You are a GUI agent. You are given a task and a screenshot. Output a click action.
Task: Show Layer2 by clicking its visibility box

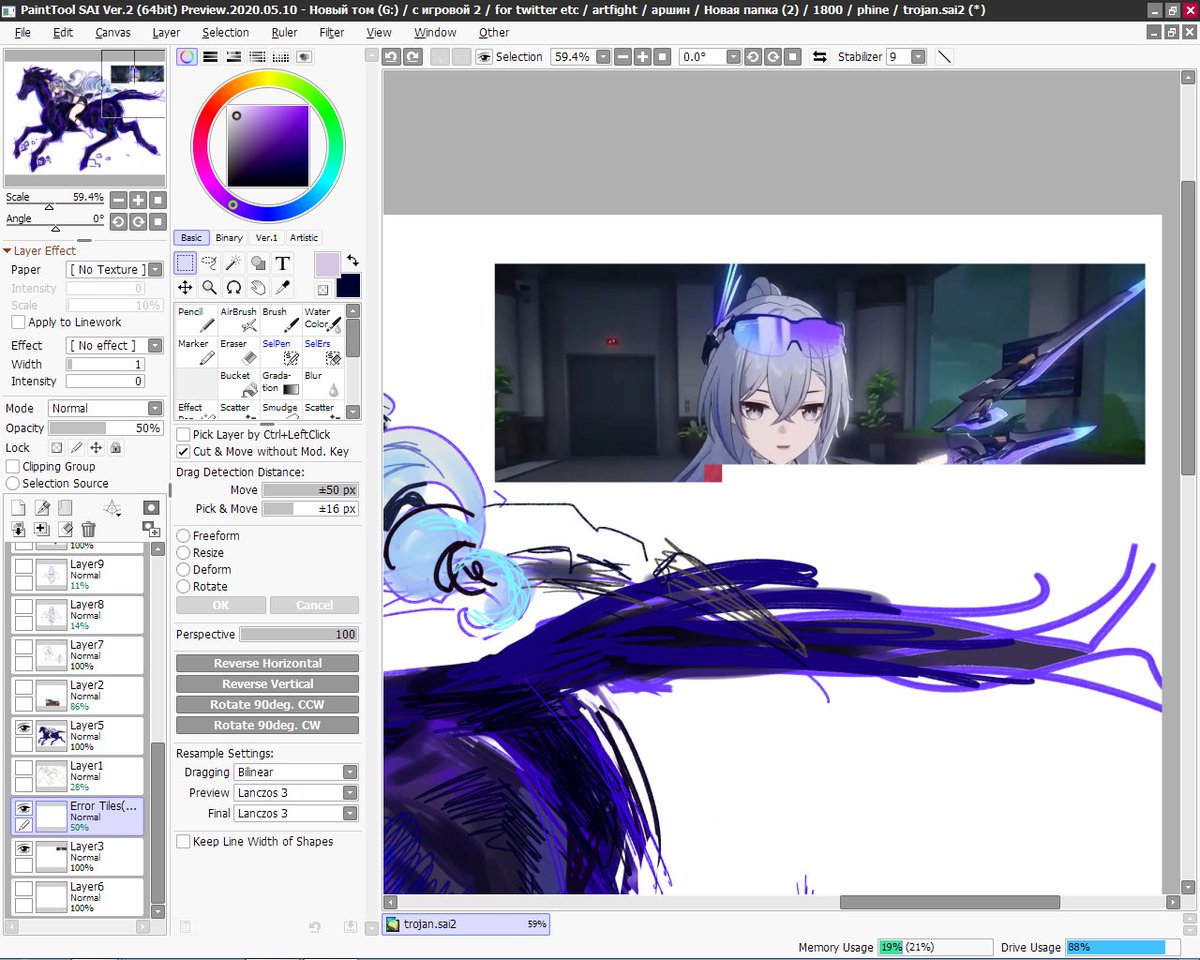[x=24, y=687]
